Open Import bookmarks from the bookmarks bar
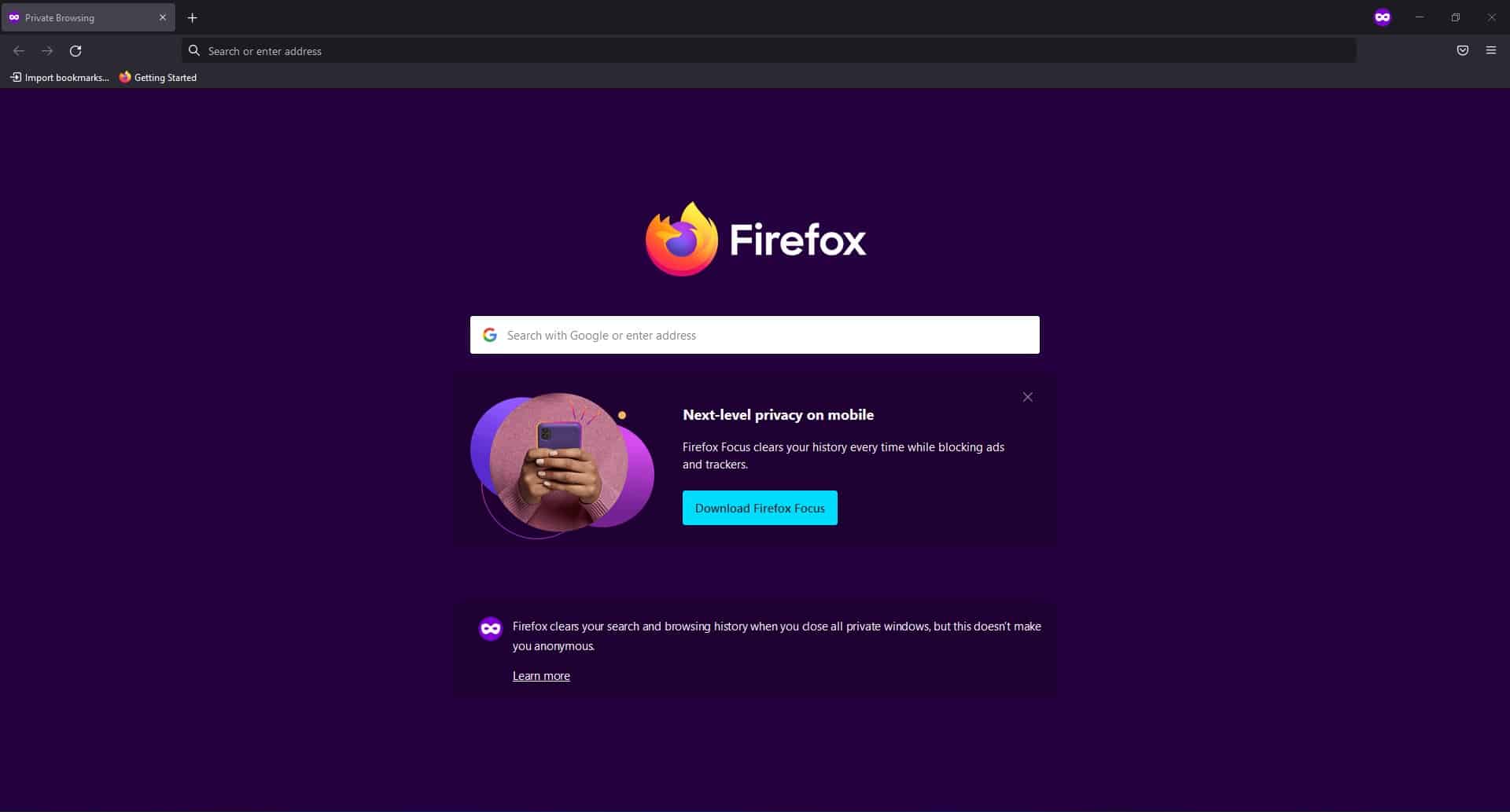 click(60, 77)
